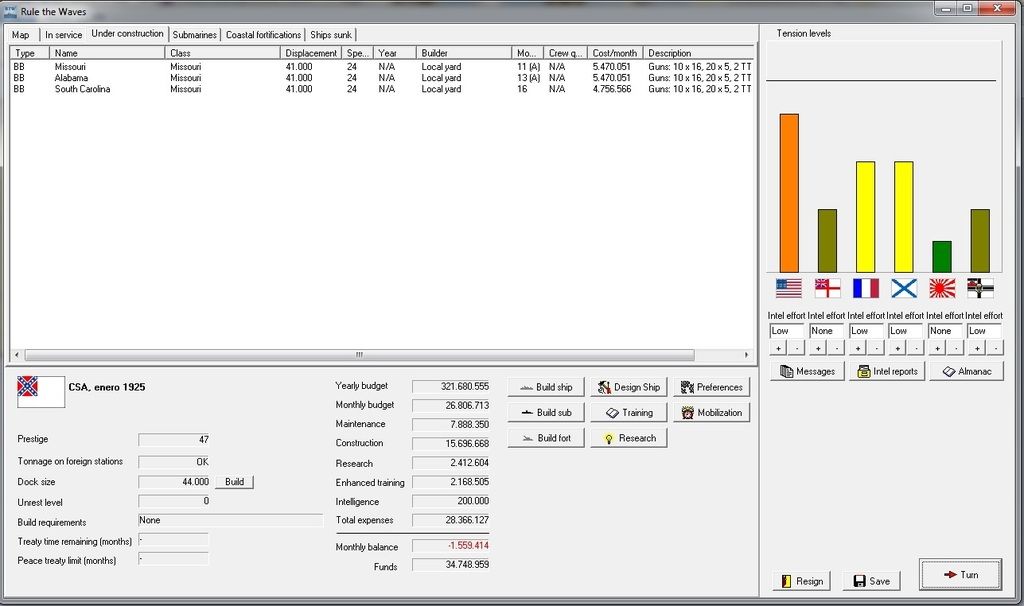Open the Messages window
This screenshot has width=1024, height=606.
[x=807, y=372]
